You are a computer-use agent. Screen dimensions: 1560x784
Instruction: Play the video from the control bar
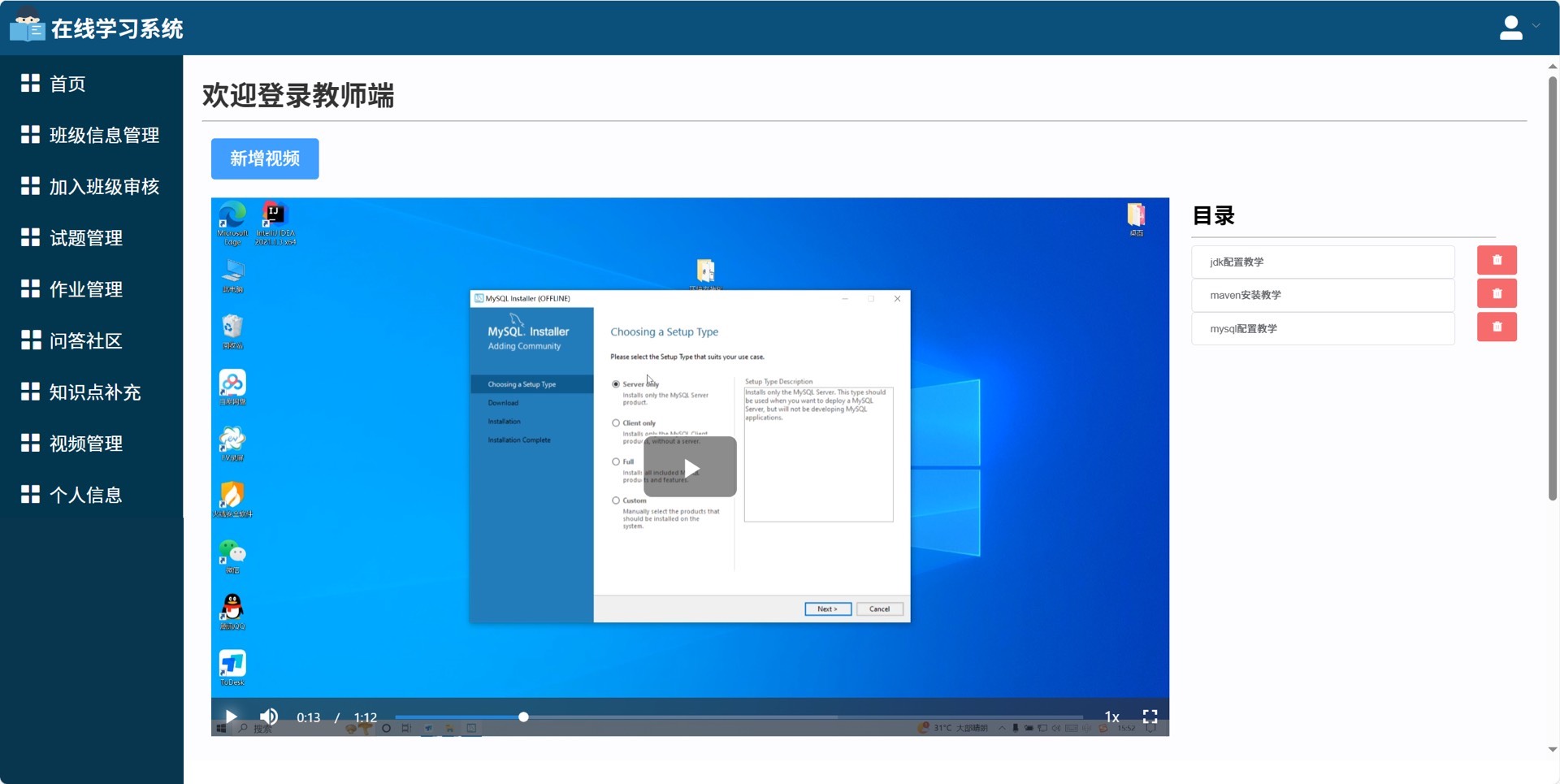(x=231, y=717)
